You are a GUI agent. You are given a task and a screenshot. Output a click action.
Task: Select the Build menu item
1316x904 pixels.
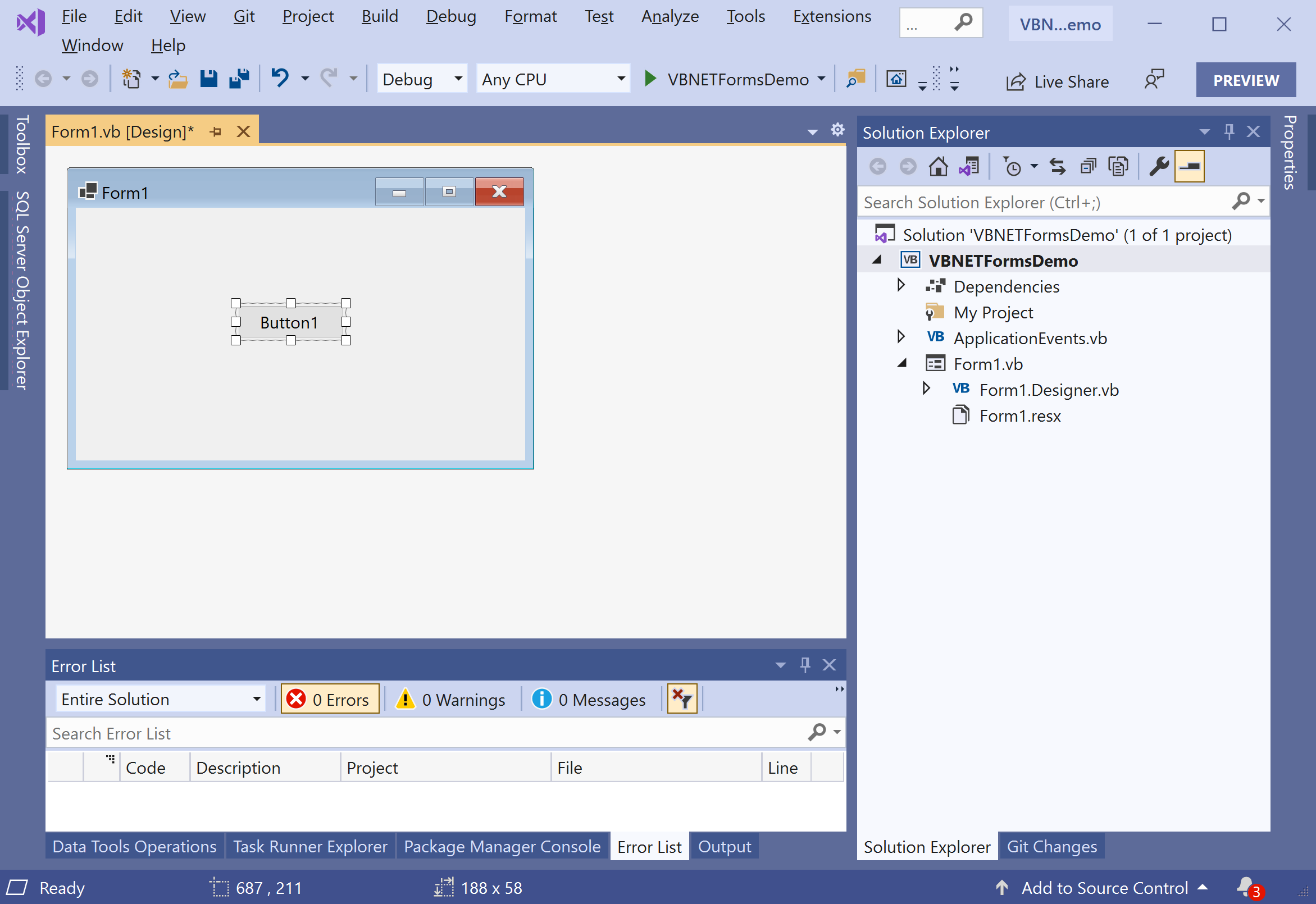378,17
